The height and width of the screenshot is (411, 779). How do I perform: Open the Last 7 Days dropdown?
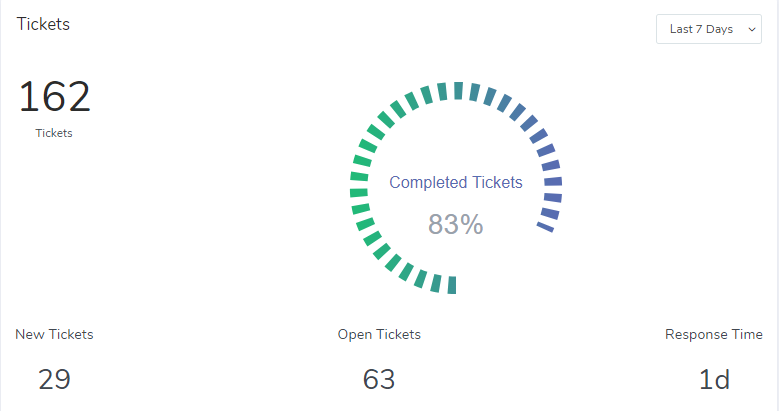[708, 29]
